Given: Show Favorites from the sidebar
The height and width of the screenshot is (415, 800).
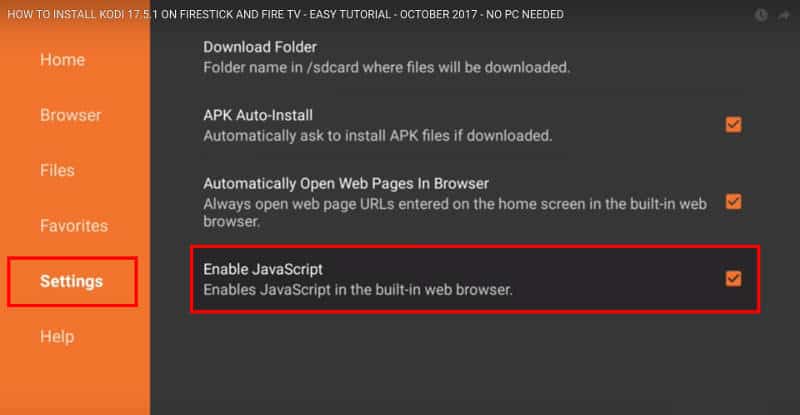Looking at the screenshot, I should [74, 226].
